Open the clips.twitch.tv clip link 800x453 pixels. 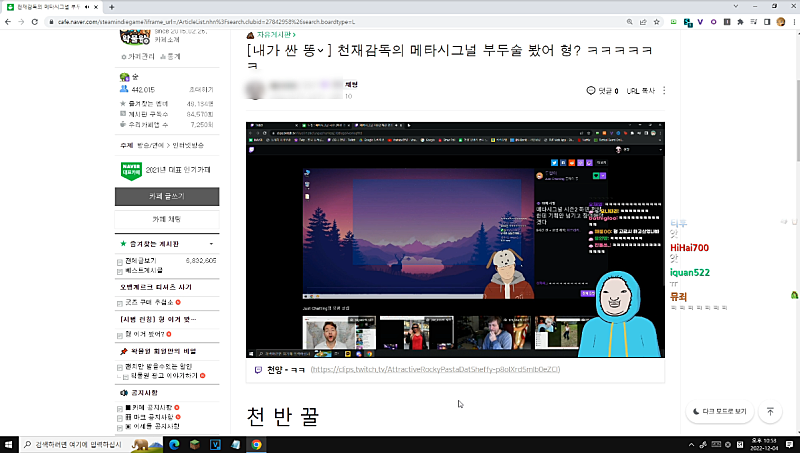click(x=419, y=369)
